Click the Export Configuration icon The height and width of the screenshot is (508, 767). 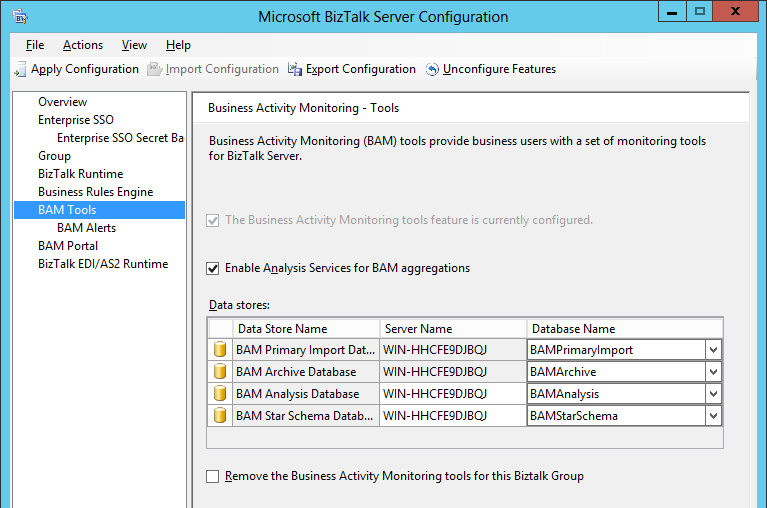pyautogui.click(x=294, y=69)
